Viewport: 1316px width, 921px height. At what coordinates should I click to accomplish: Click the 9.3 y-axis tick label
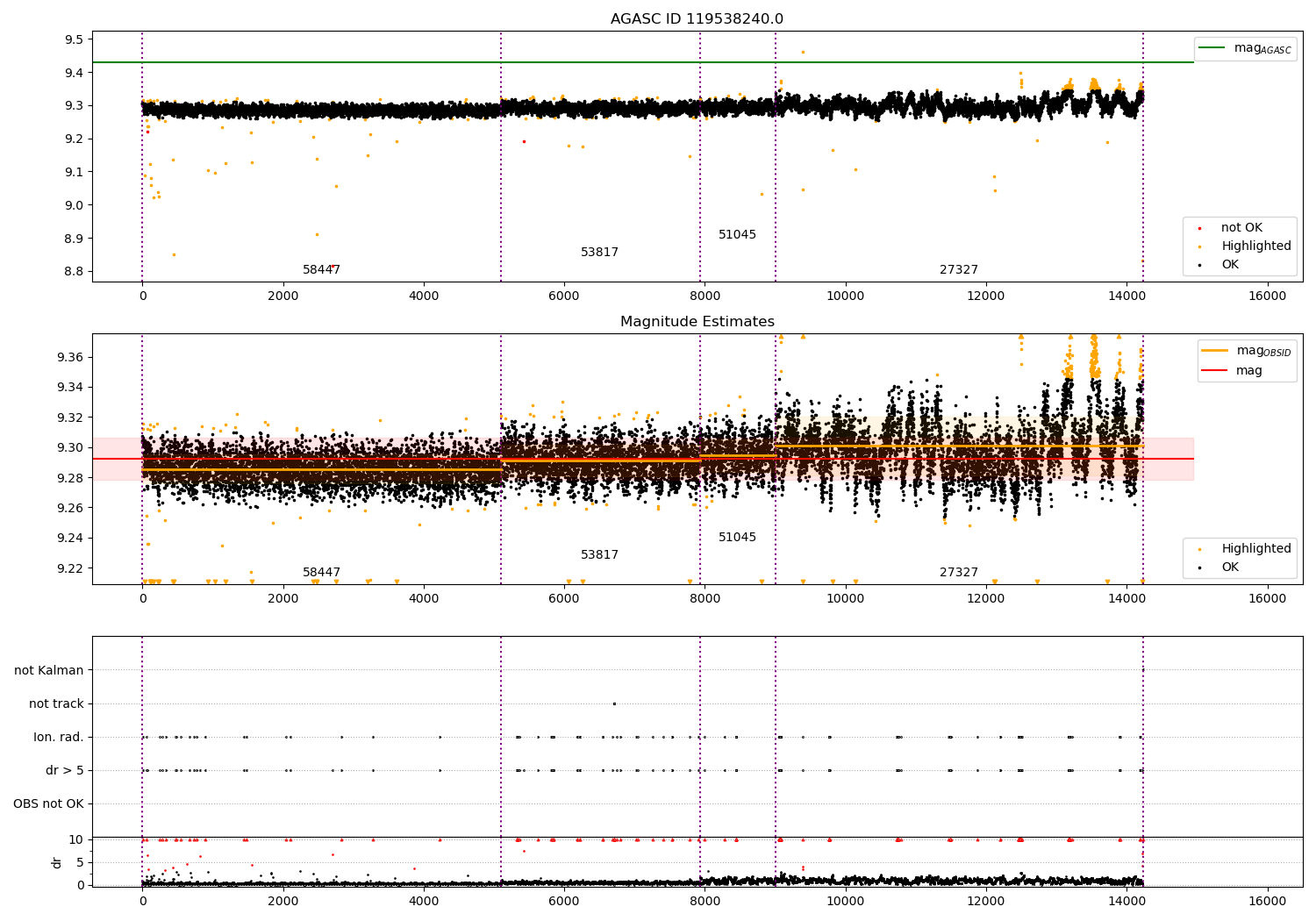pyautogui.click(x=74, y=106)
